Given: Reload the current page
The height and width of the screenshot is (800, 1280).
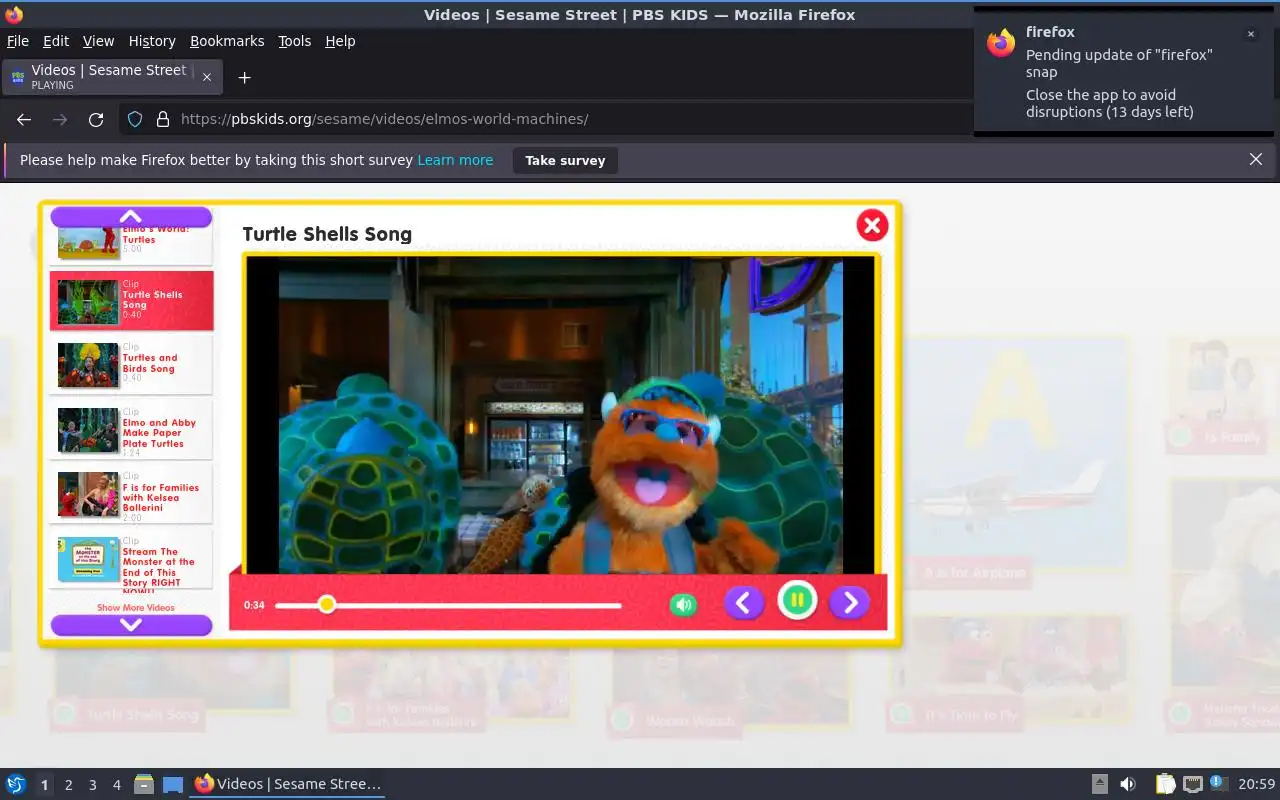Looking at the screenshot, I should click(96, 119).
